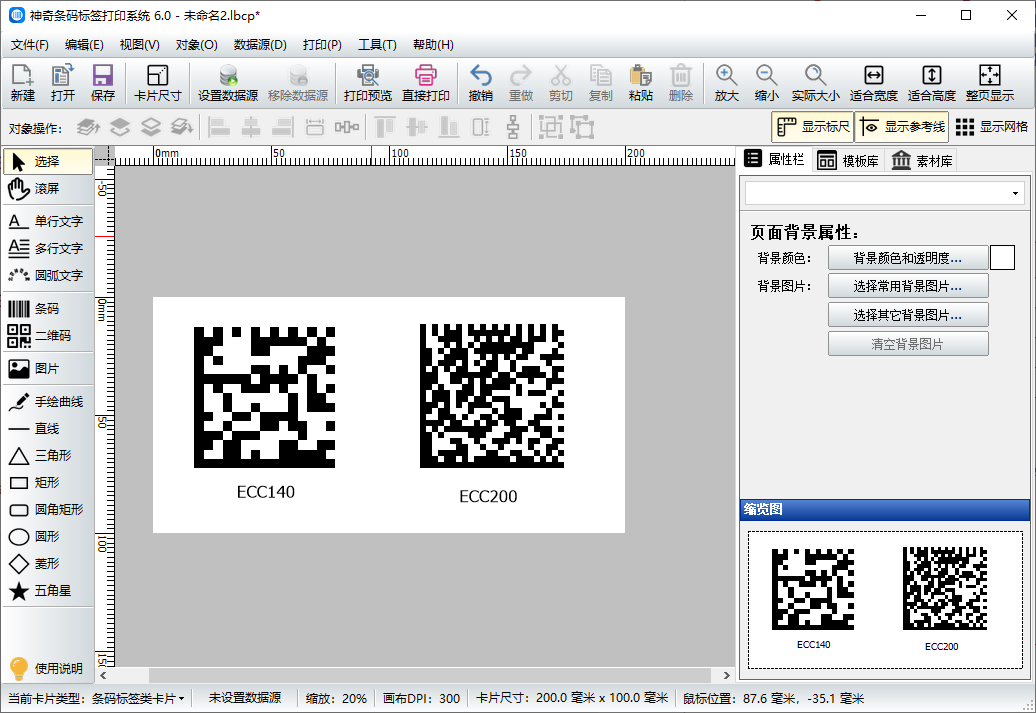Open the 数据源(D) menu
The height and width of the screenshot is (713, 1036).
click(260, 45)
